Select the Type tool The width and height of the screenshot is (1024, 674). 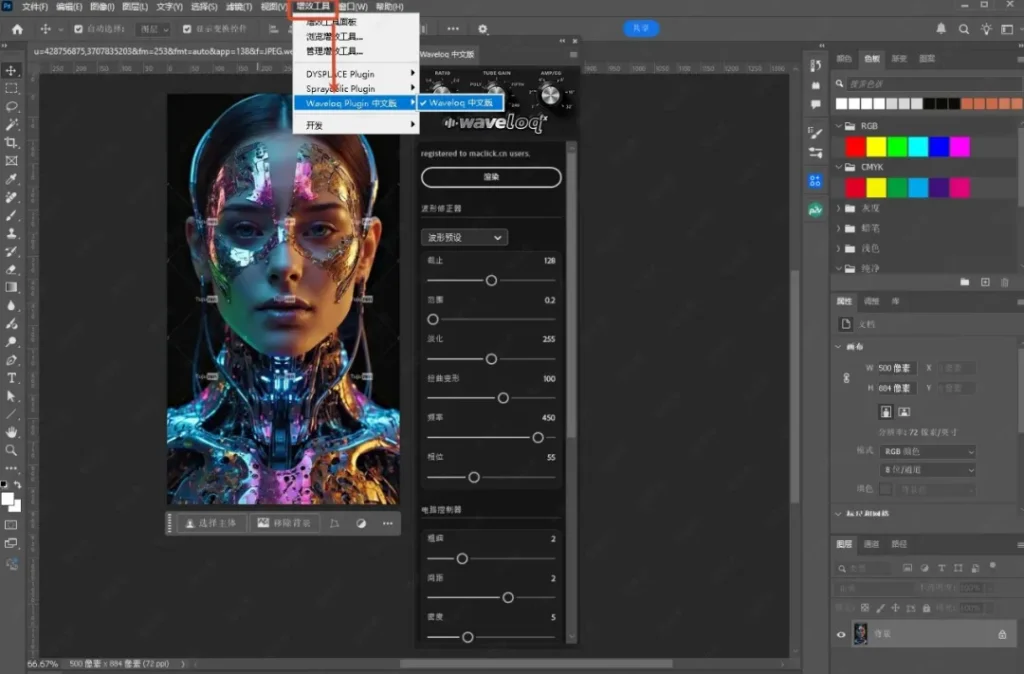11,378
